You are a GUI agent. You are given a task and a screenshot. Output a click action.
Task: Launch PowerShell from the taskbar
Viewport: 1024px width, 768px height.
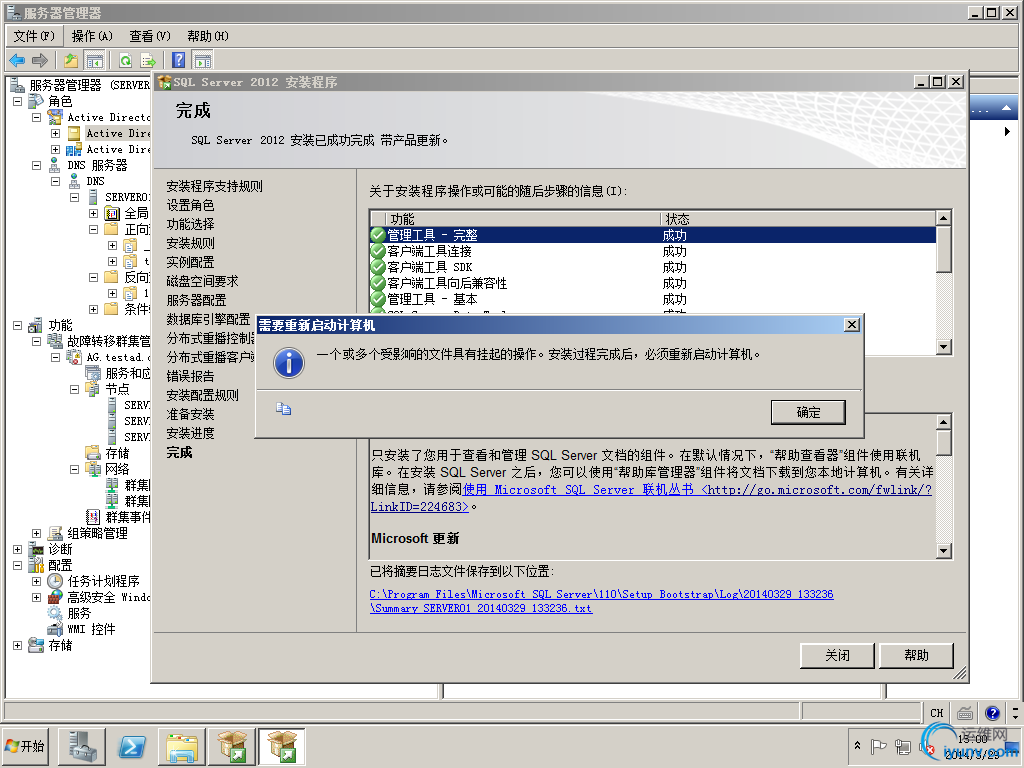[x=133, y=746]
